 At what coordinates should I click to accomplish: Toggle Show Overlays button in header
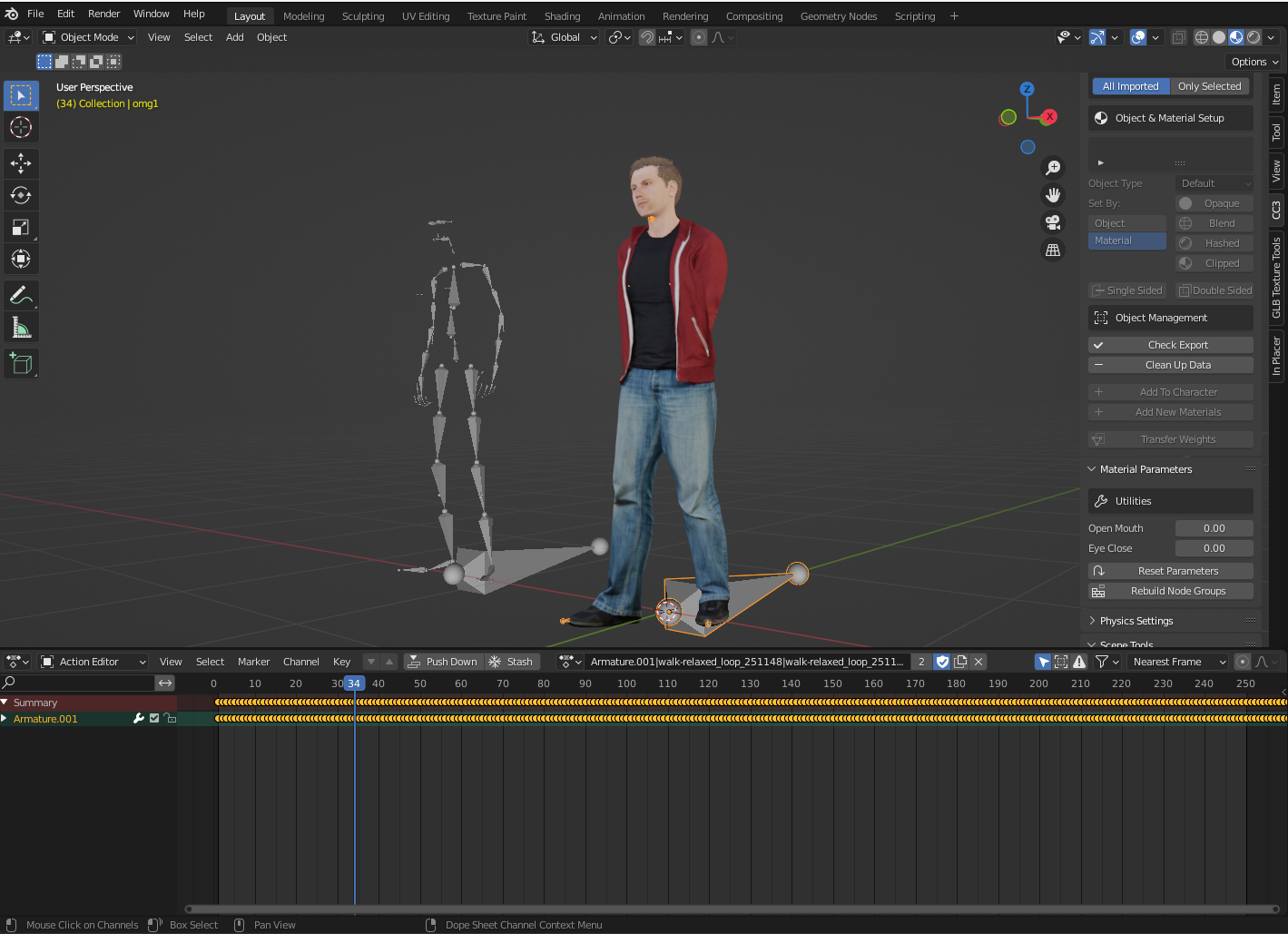pos(1138,37)
